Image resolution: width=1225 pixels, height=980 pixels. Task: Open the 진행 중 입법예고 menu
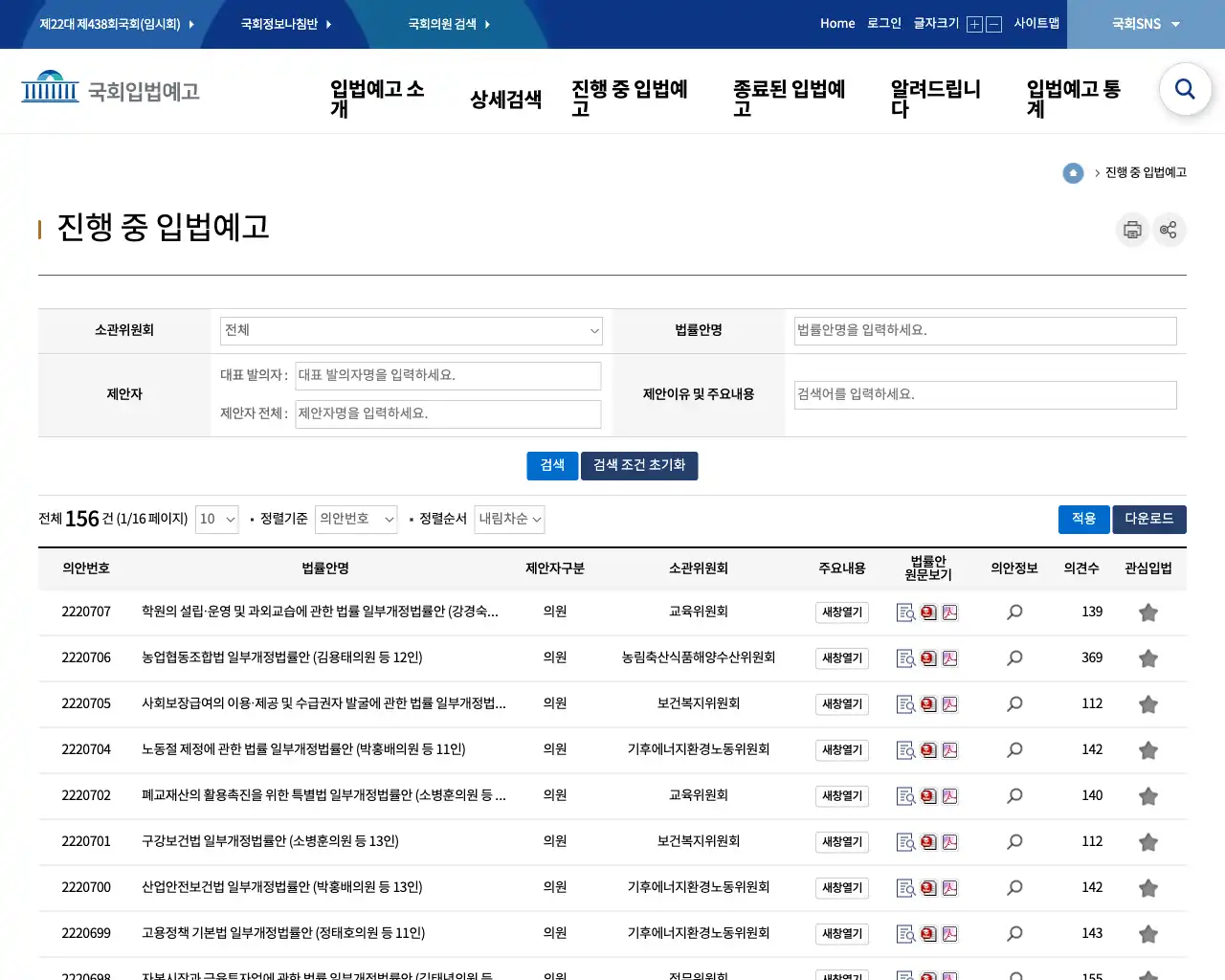coord(630,99)
